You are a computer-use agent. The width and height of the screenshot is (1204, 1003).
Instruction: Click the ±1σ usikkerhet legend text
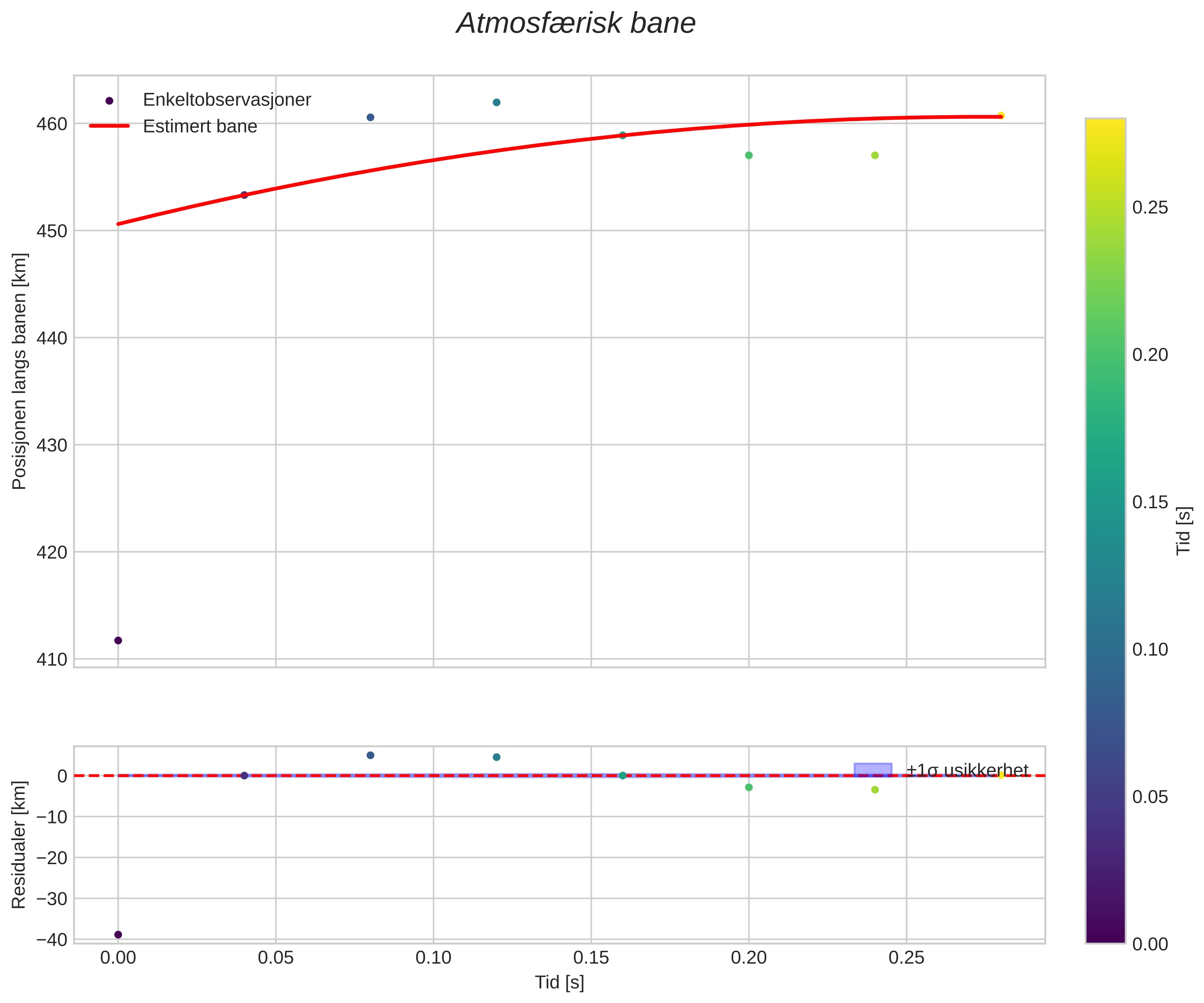[x=967, y=770]
